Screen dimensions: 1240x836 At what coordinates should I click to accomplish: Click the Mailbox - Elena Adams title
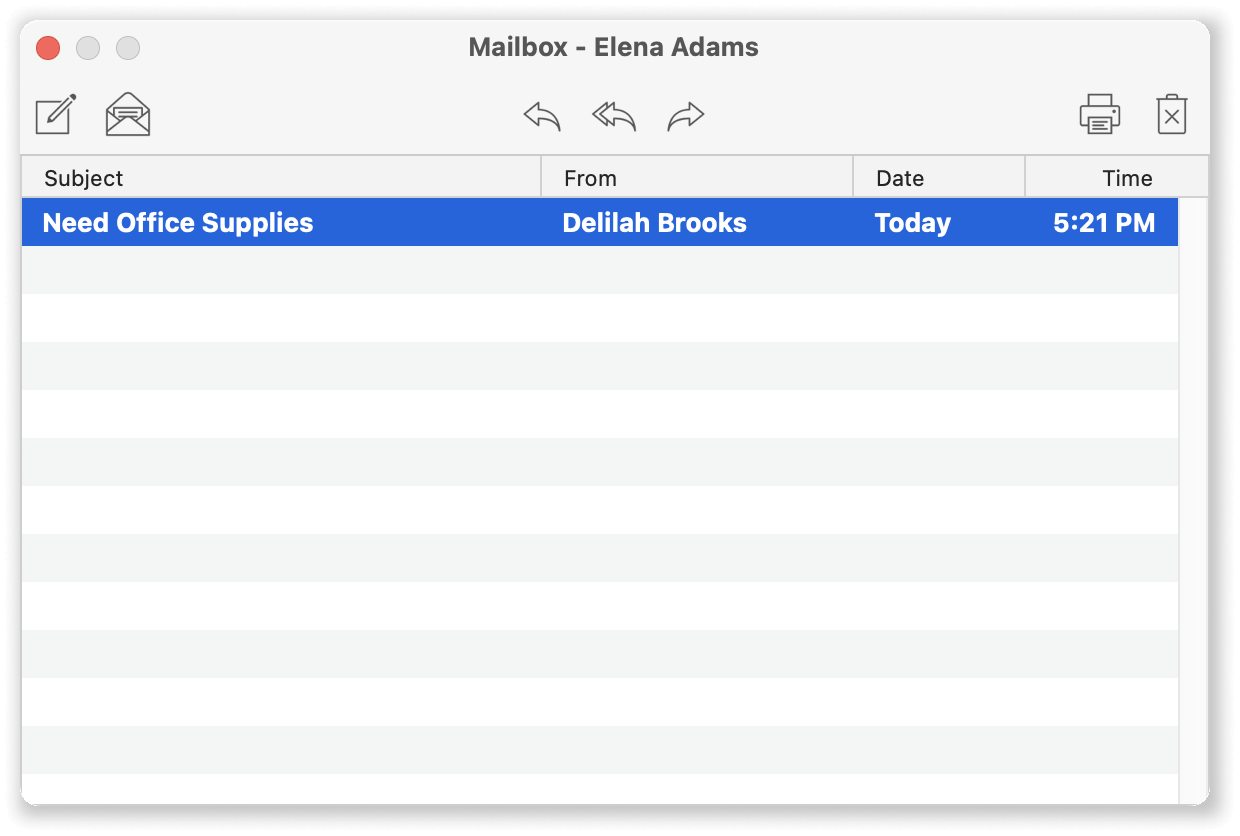(614, 47)
